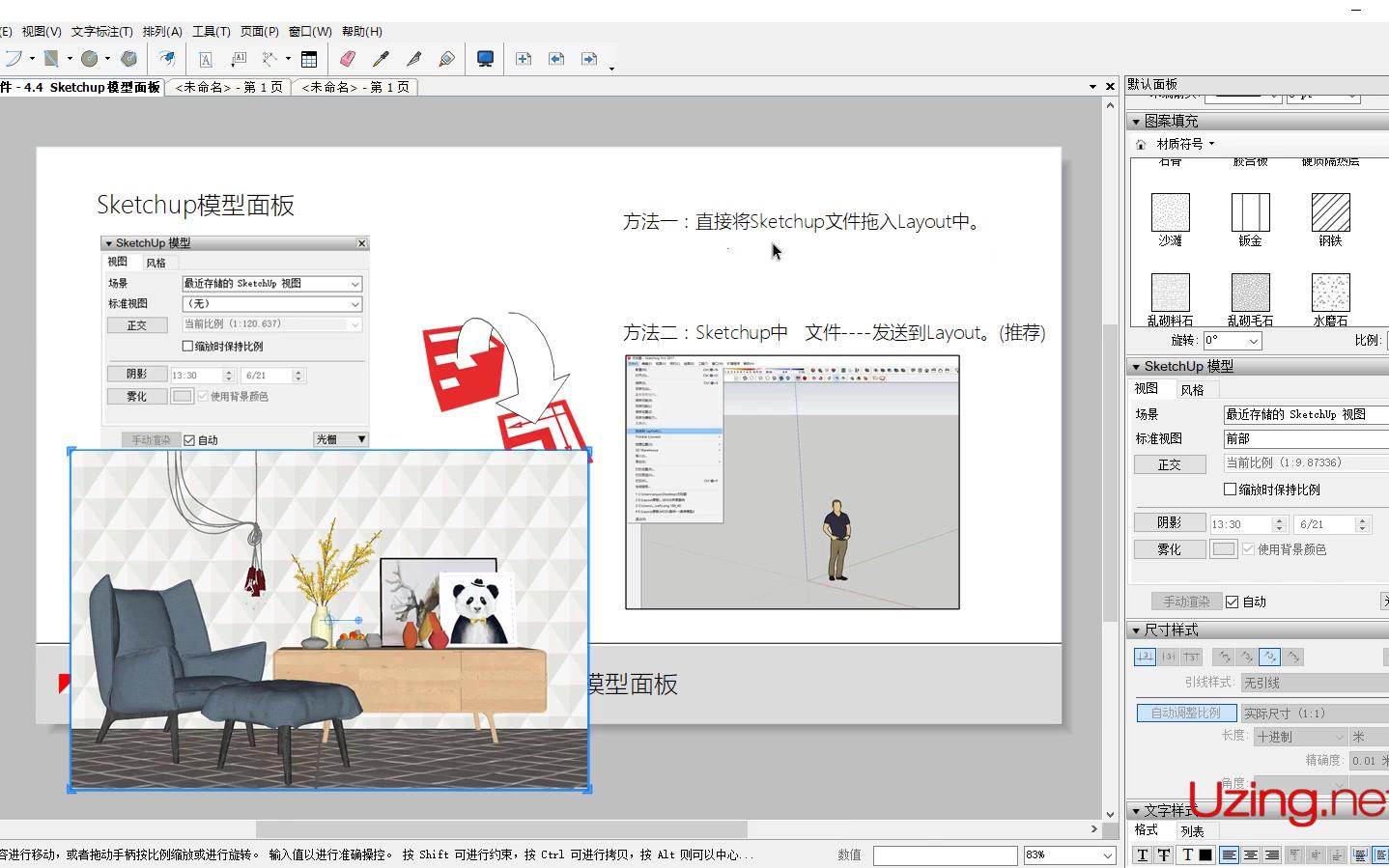Open the 视图(V) menu
Viewport: 1389px width, 868px height.
click(x=42, y=32)
